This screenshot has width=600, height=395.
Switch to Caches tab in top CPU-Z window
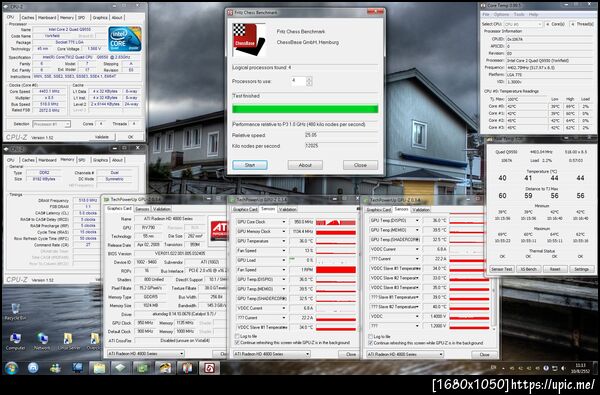[28, 18]
